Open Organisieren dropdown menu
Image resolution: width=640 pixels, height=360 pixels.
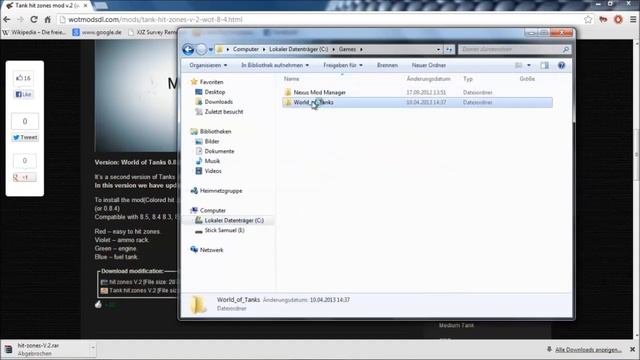coord(208,65)
